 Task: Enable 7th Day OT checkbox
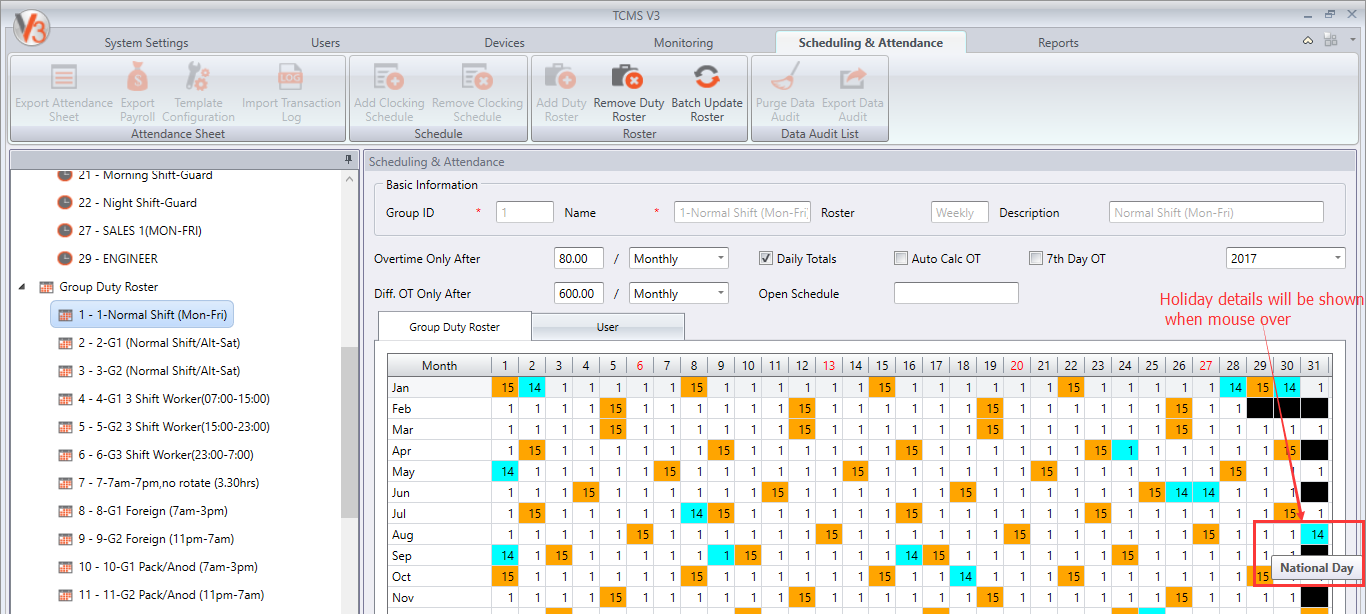1035,258
